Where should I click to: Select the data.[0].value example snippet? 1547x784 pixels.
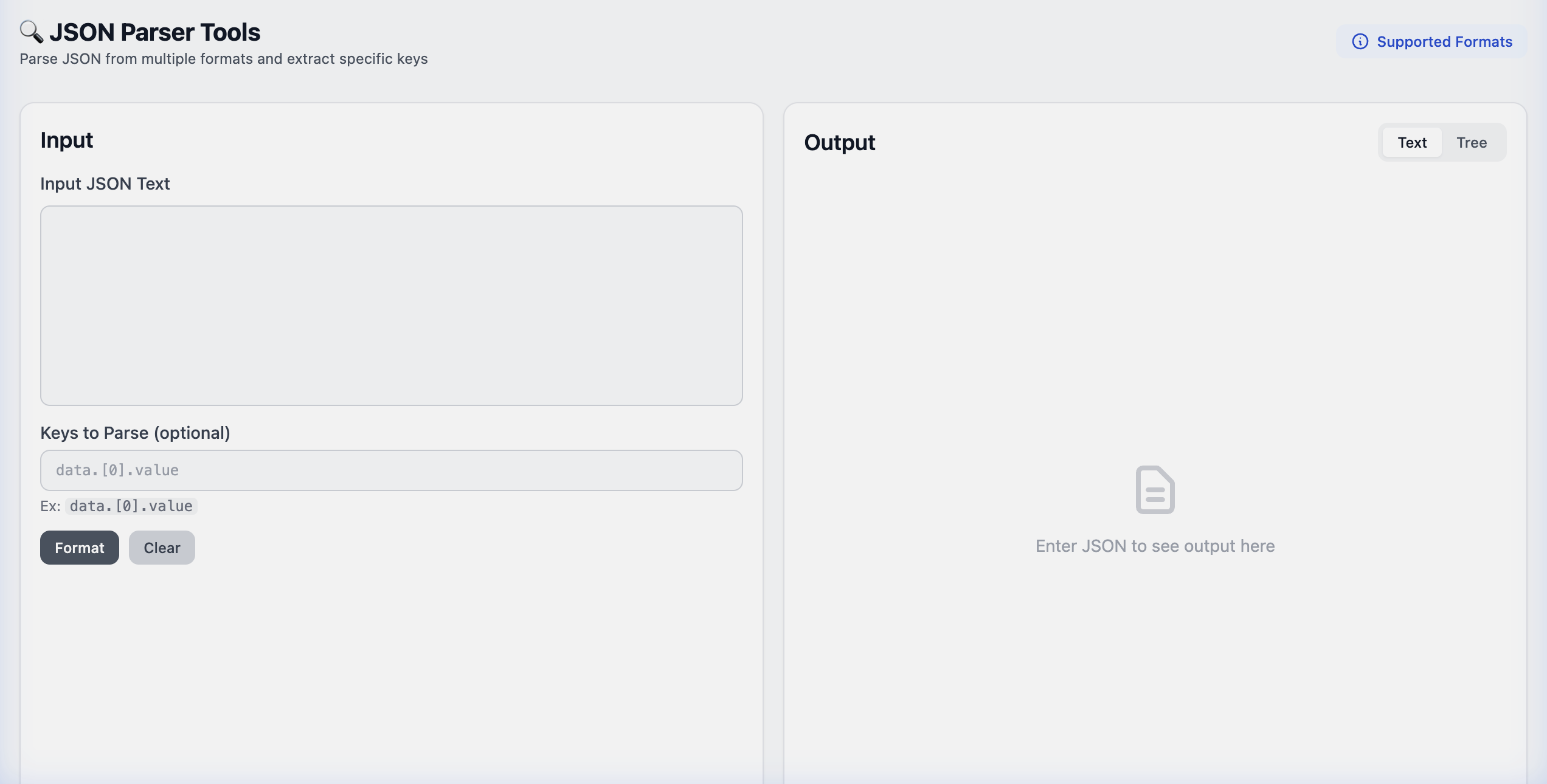tap(131, 505)
